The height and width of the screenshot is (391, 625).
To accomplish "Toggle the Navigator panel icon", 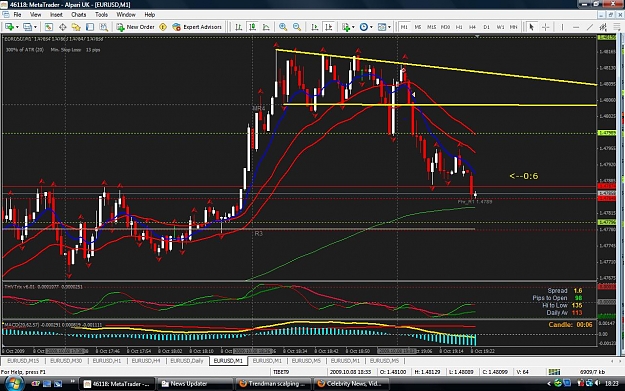I will click(76, 27).
